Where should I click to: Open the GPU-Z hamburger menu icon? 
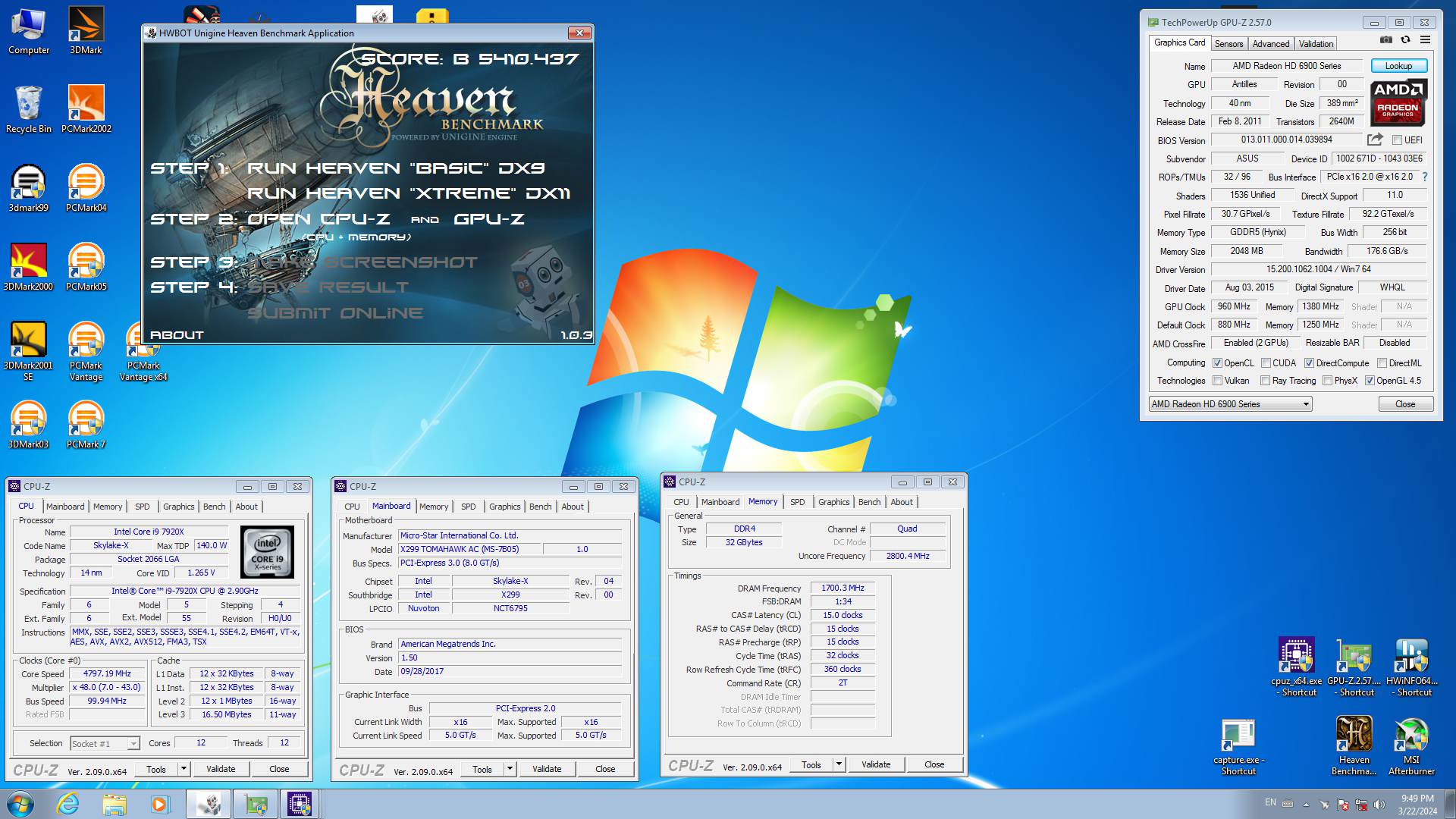coord(1426,40)
